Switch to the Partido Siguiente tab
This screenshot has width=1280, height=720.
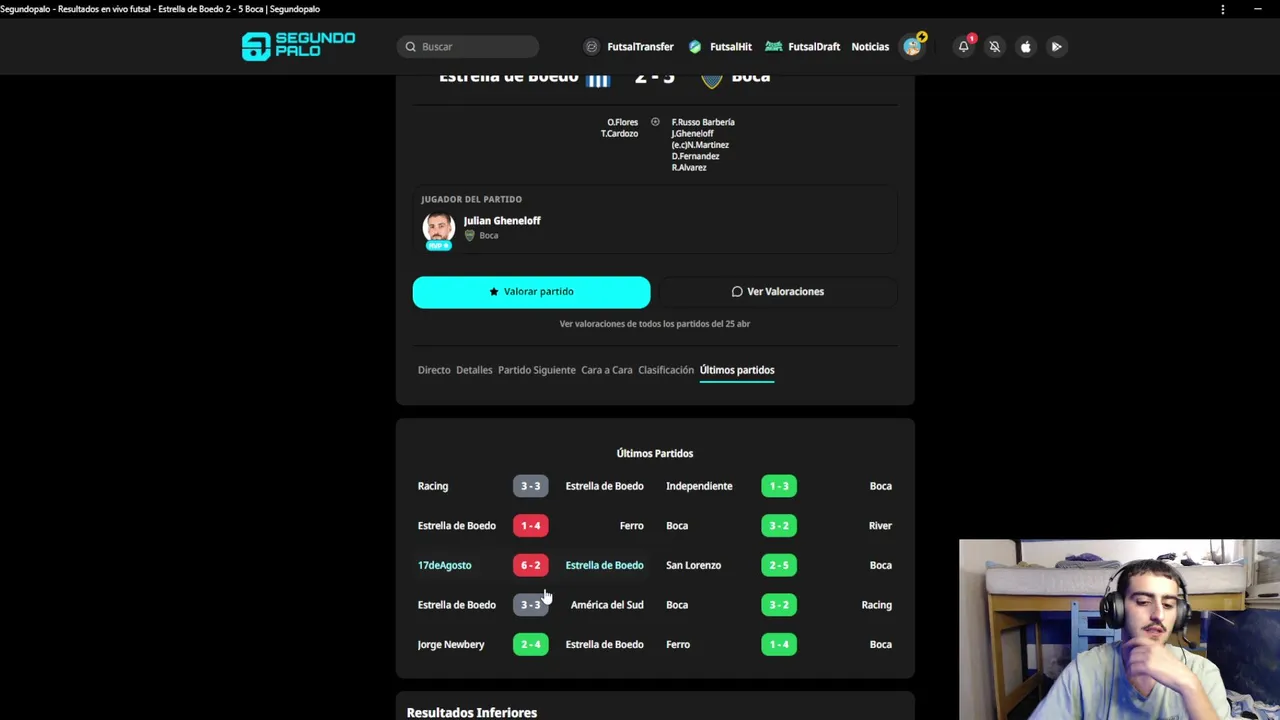coord(537,370)
